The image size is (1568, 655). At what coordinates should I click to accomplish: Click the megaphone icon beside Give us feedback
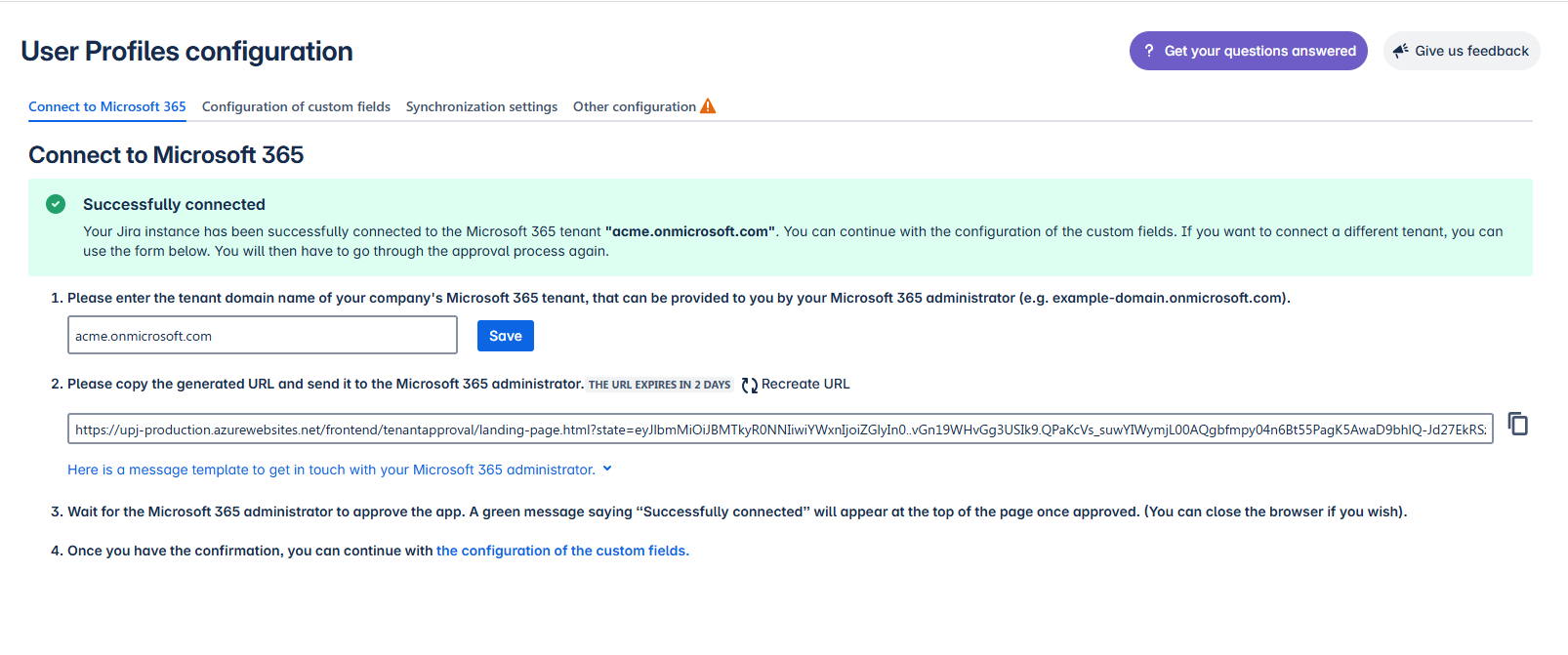click(x=1401, y=51)
